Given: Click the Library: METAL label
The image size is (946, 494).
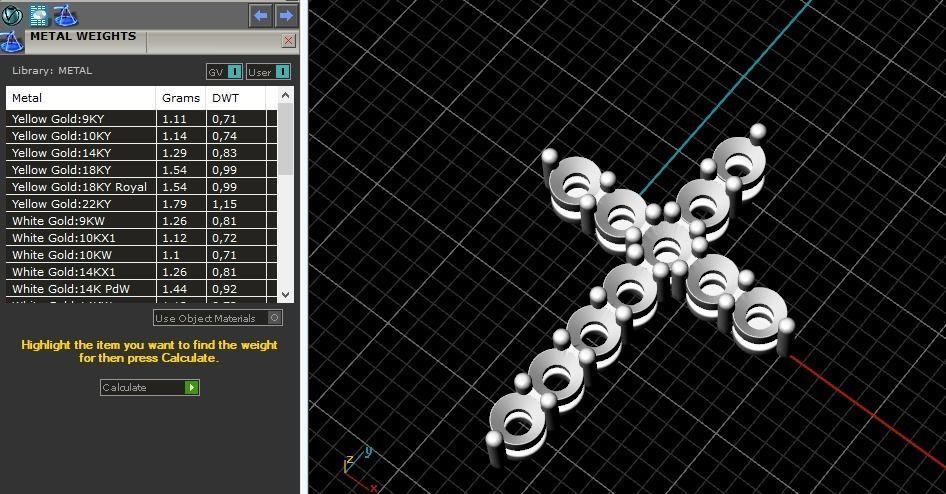Looking at the screenshot, I should 52,71.
